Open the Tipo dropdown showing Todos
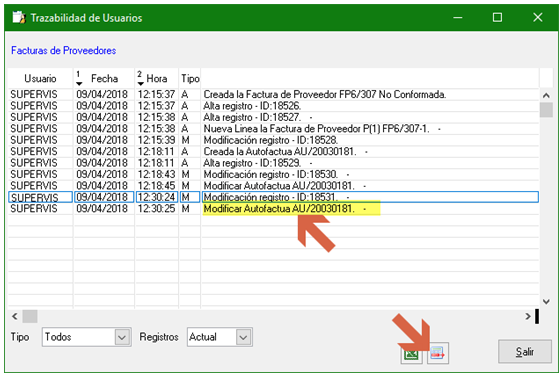This screenshot has width=559, height=376. click(87, 337)
